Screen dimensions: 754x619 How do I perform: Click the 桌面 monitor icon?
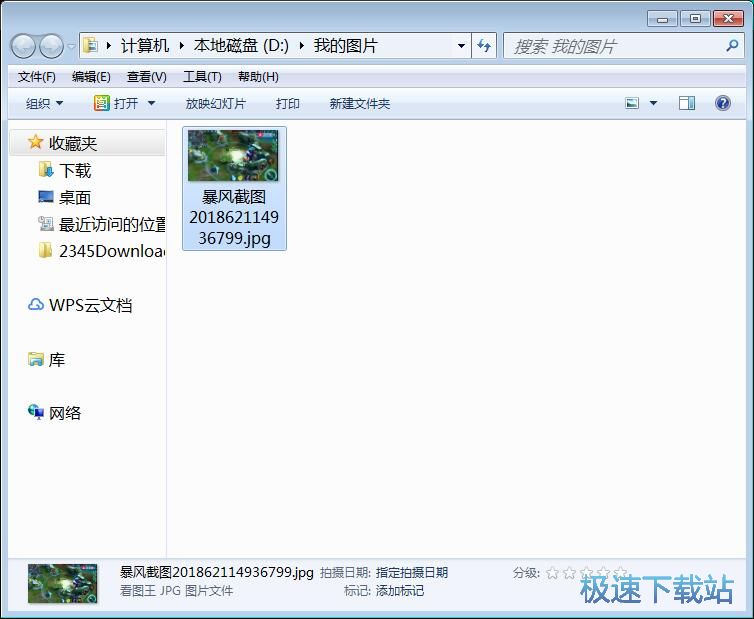(46, 196)
